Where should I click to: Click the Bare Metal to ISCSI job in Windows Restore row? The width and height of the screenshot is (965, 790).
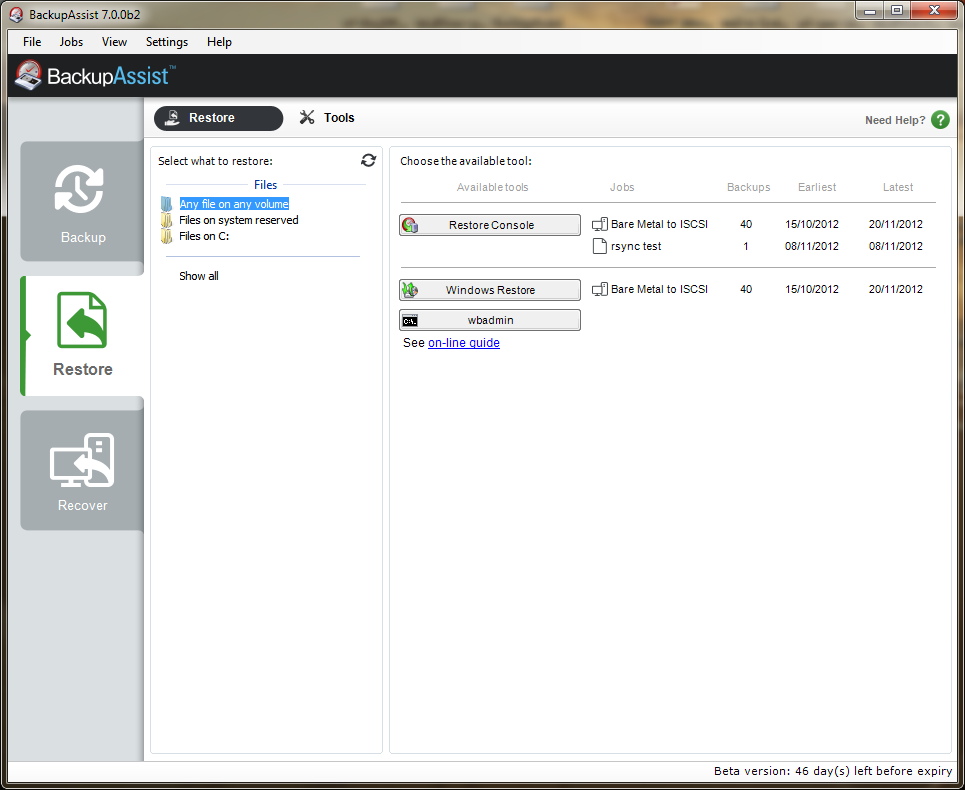659,289
